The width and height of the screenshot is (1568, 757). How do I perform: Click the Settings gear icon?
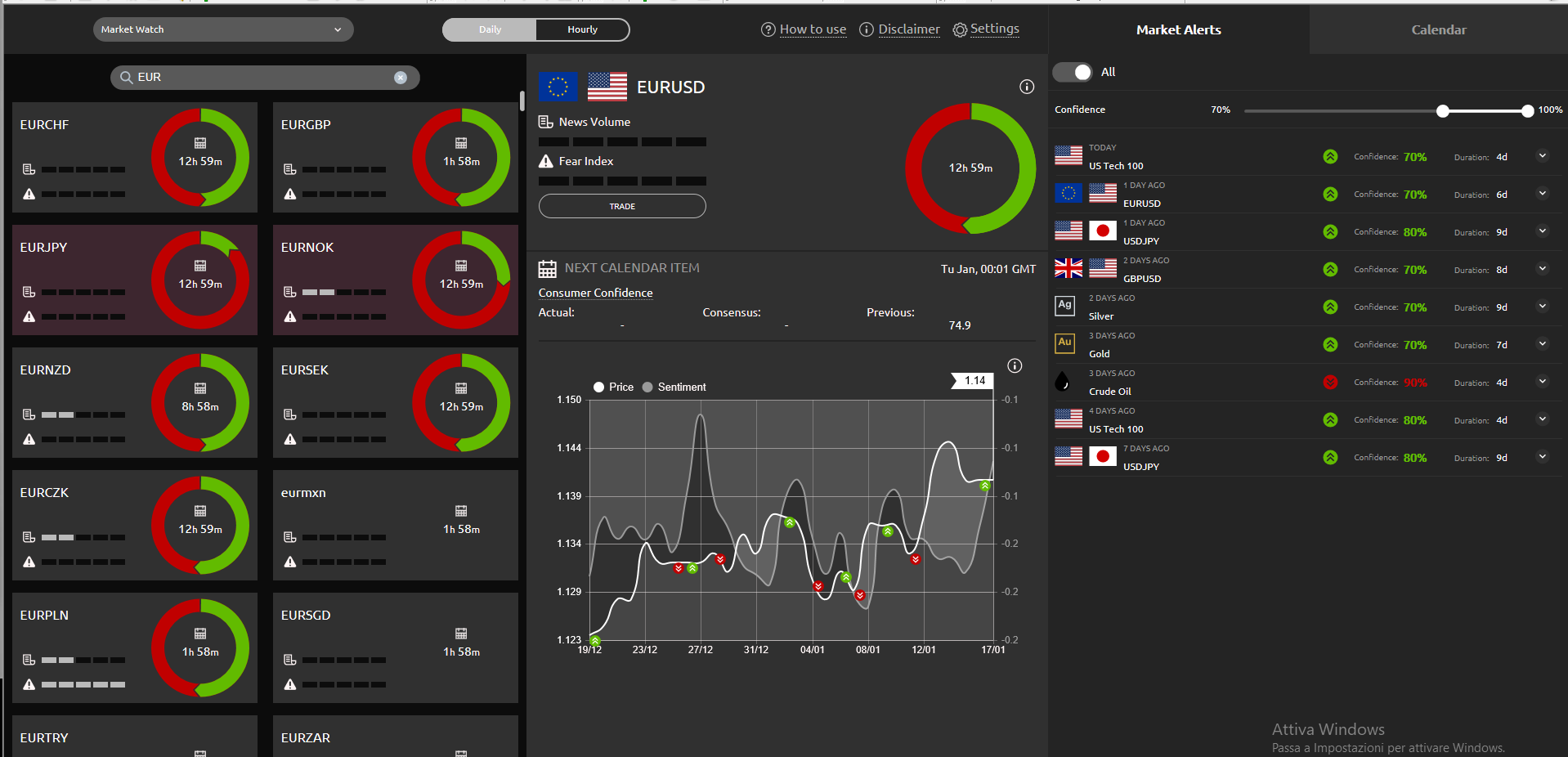tap(960, 29)
